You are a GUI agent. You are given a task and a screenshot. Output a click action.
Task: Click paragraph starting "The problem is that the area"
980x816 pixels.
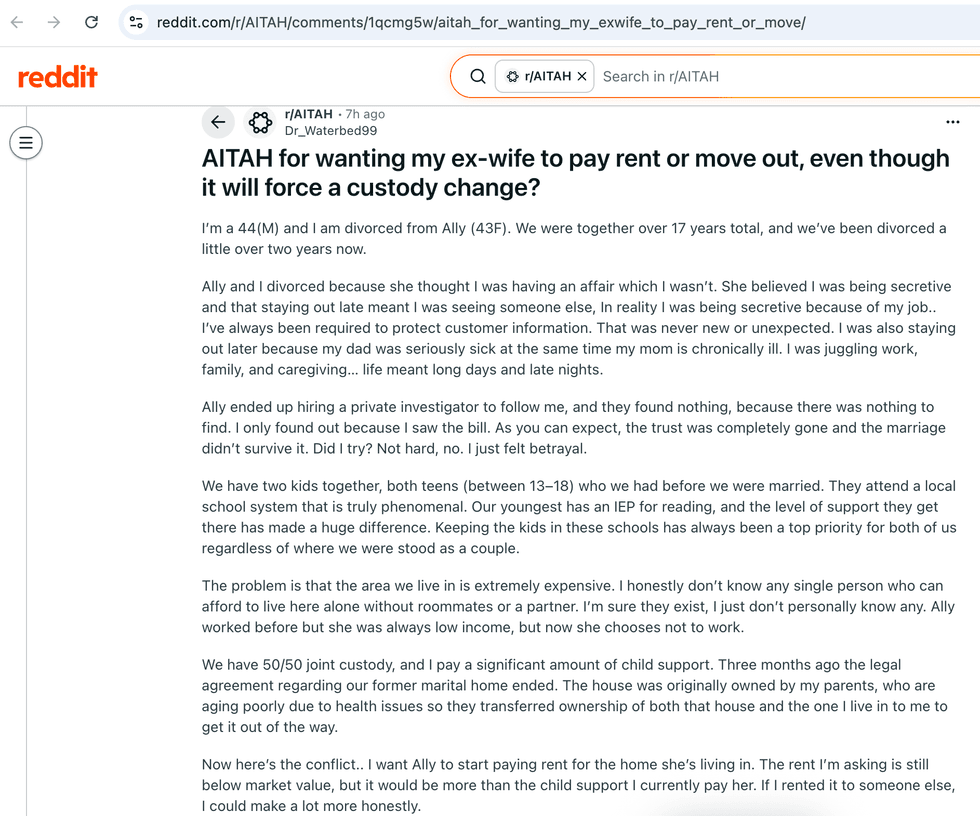[x=578, y=607]
